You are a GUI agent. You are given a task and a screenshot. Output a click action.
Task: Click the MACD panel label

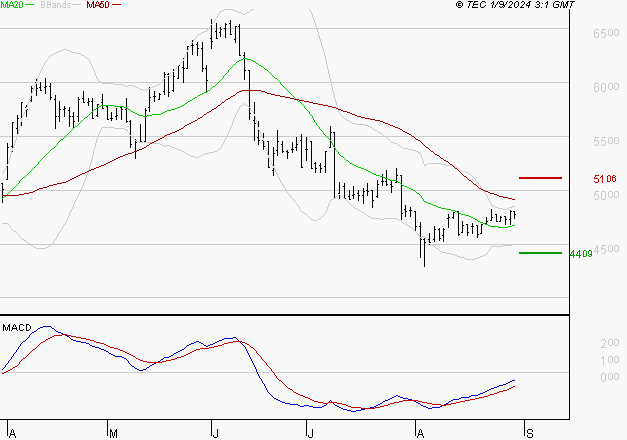[17, 328]
